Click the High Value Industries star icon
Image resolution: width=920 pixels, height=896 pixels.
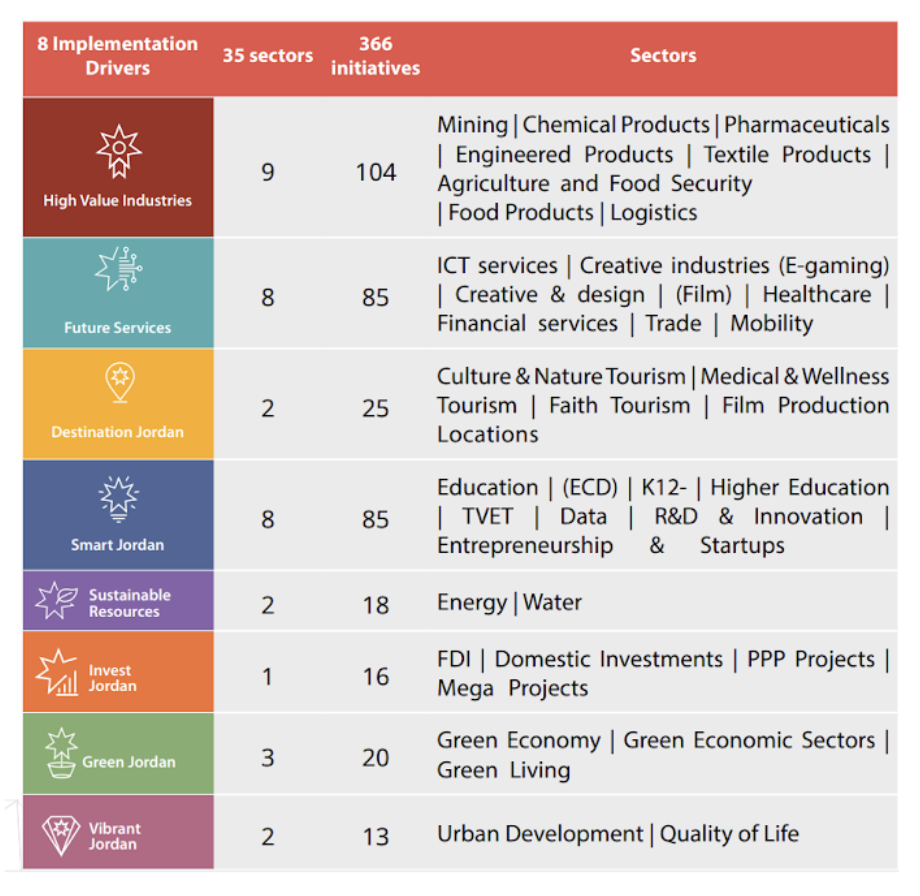[x=118, y=152]
